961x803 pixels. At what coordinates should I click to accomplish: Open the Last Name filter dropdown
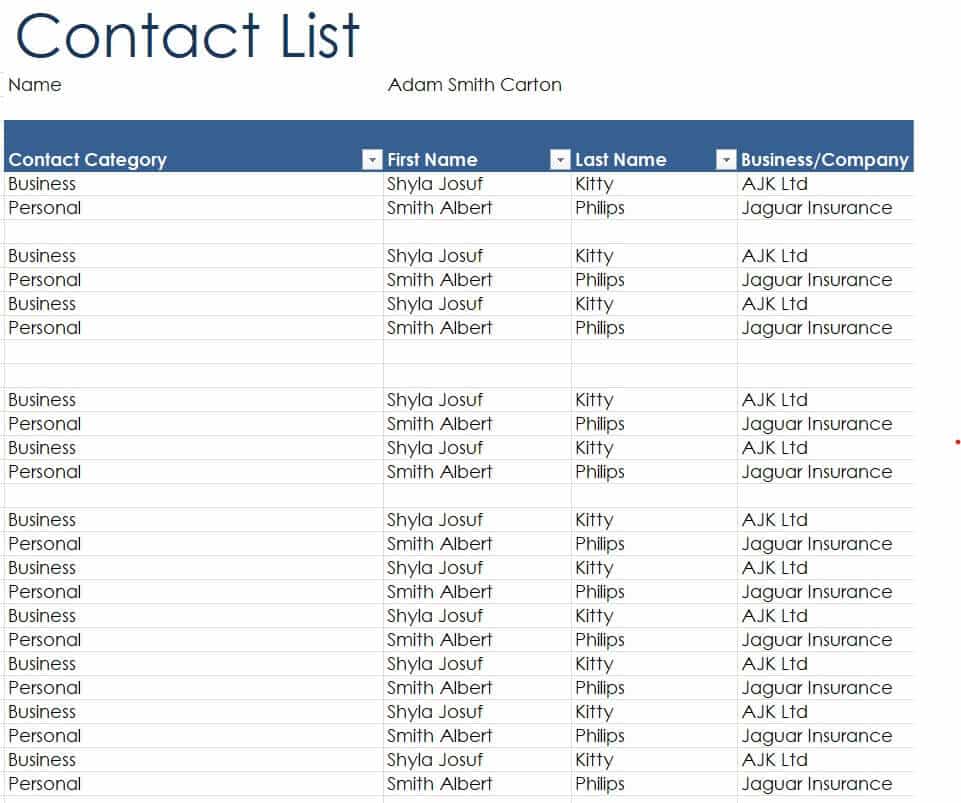click(x=726, y=160)
